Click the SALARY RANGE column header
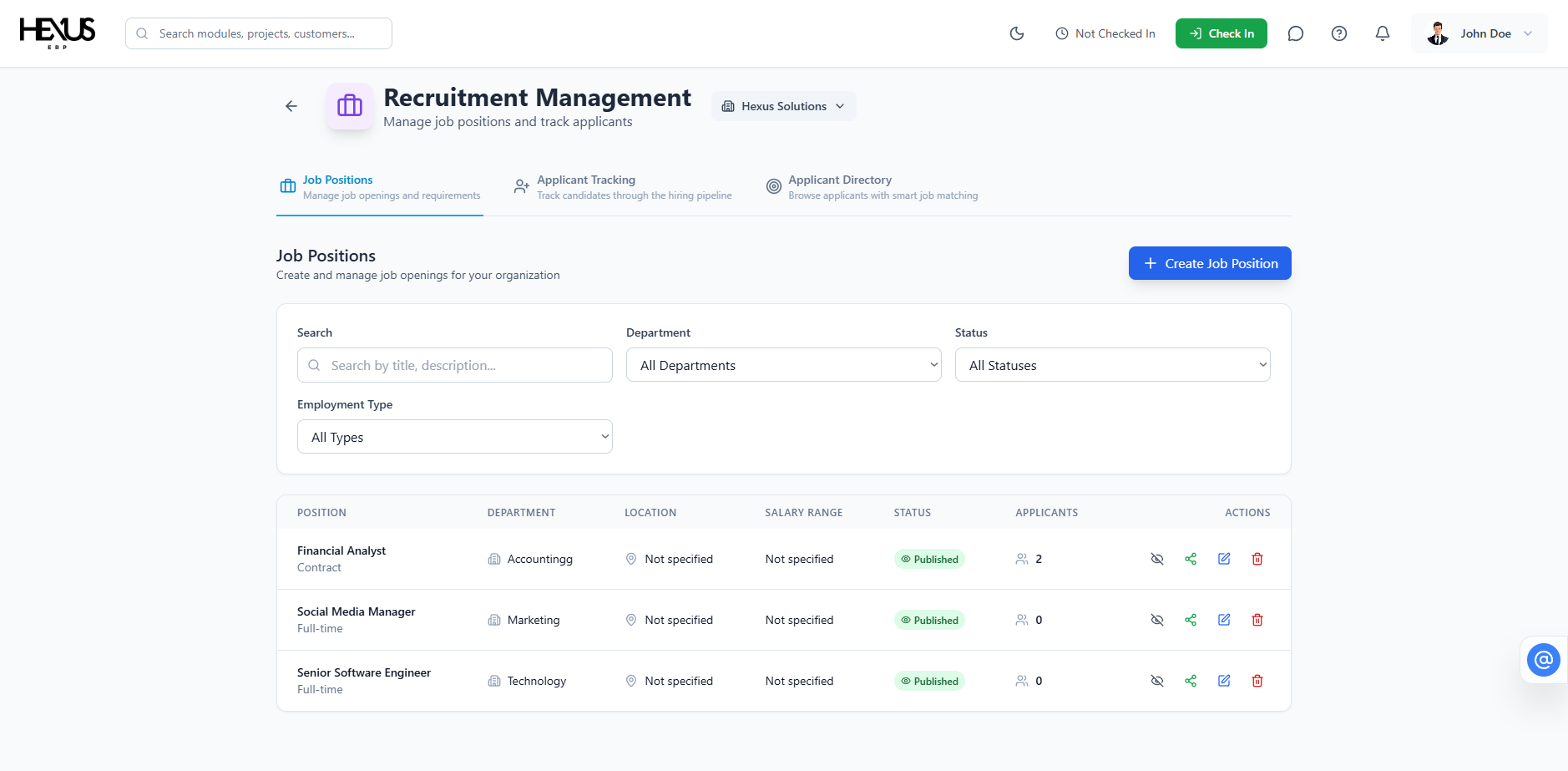1568x771 pixels. coord(804,513)
